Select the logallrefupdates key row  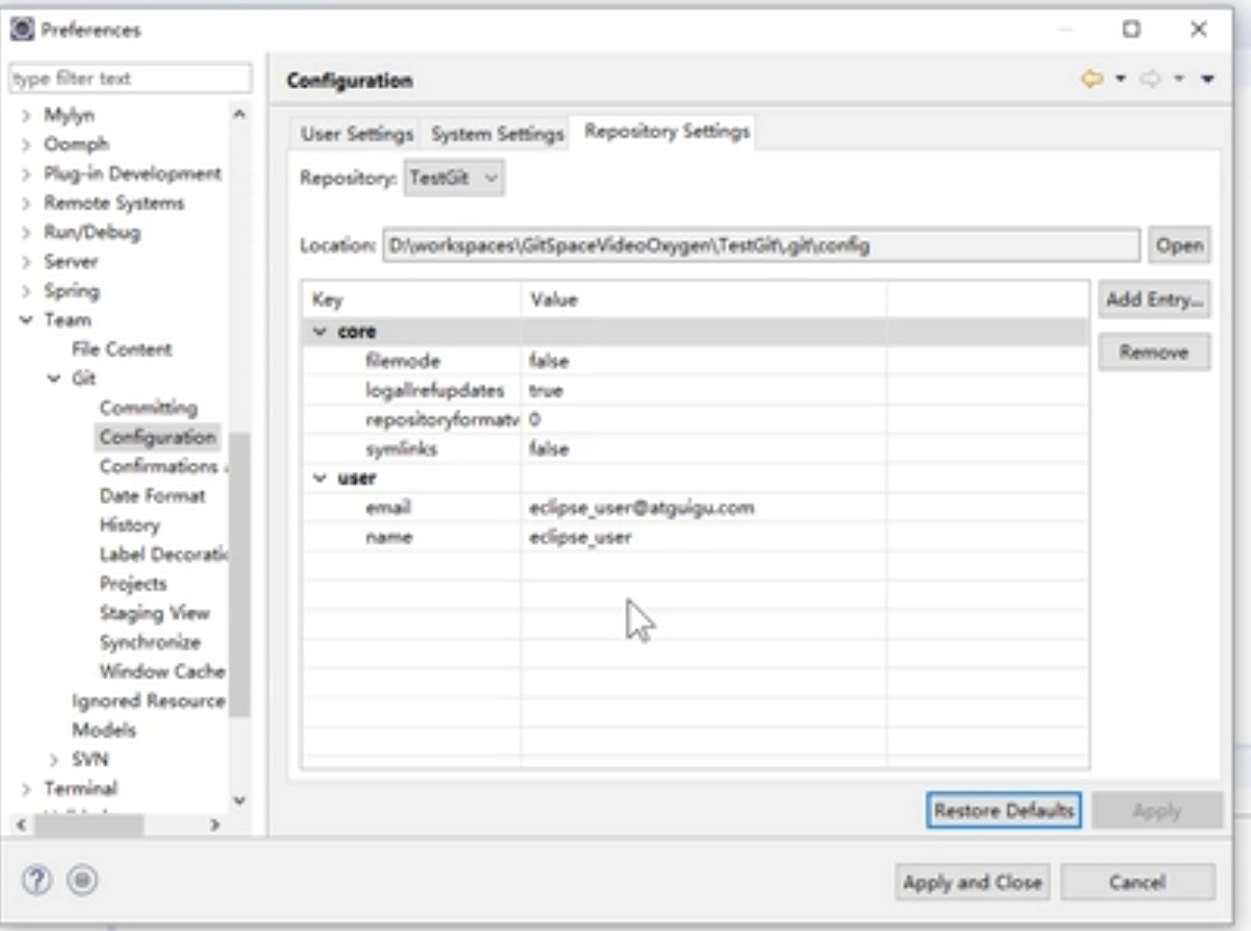click(x=694, y=390)
